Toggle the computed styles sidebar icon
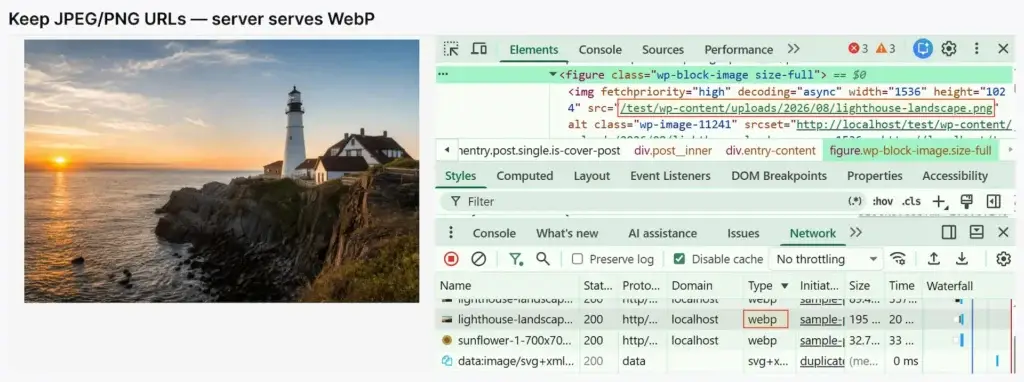This screenshot has width=1024, height=382. [x=993, y=201]
